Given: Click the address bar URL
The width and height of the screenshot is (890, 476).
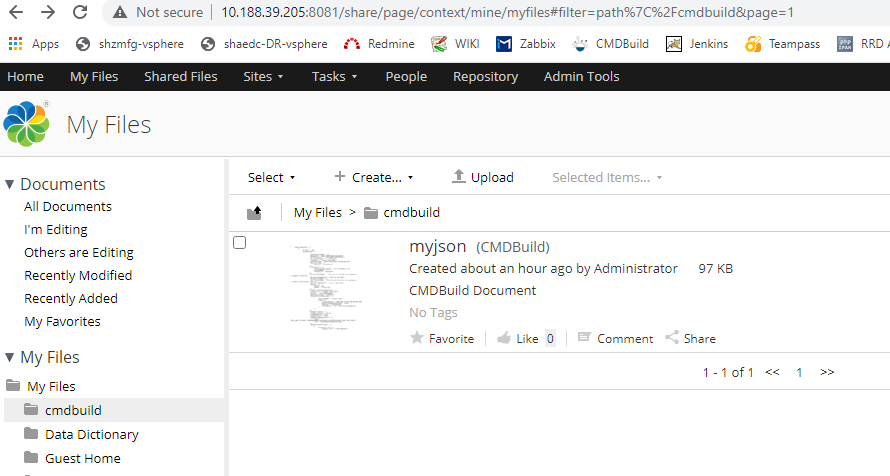Looking at the screenshot, I should point(507,12).
